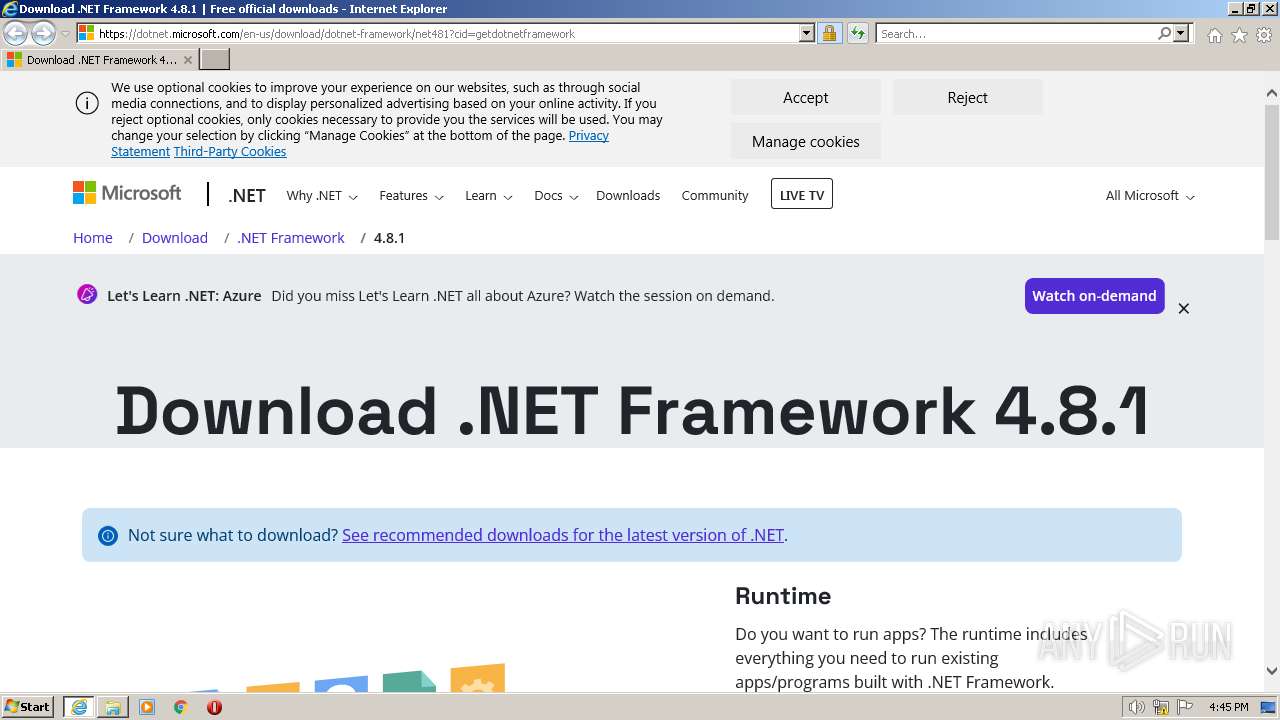Image resolution: width=1280 pixels, height=720 pixels.
Task: Open the Downloads nav item
Action: 628,196
